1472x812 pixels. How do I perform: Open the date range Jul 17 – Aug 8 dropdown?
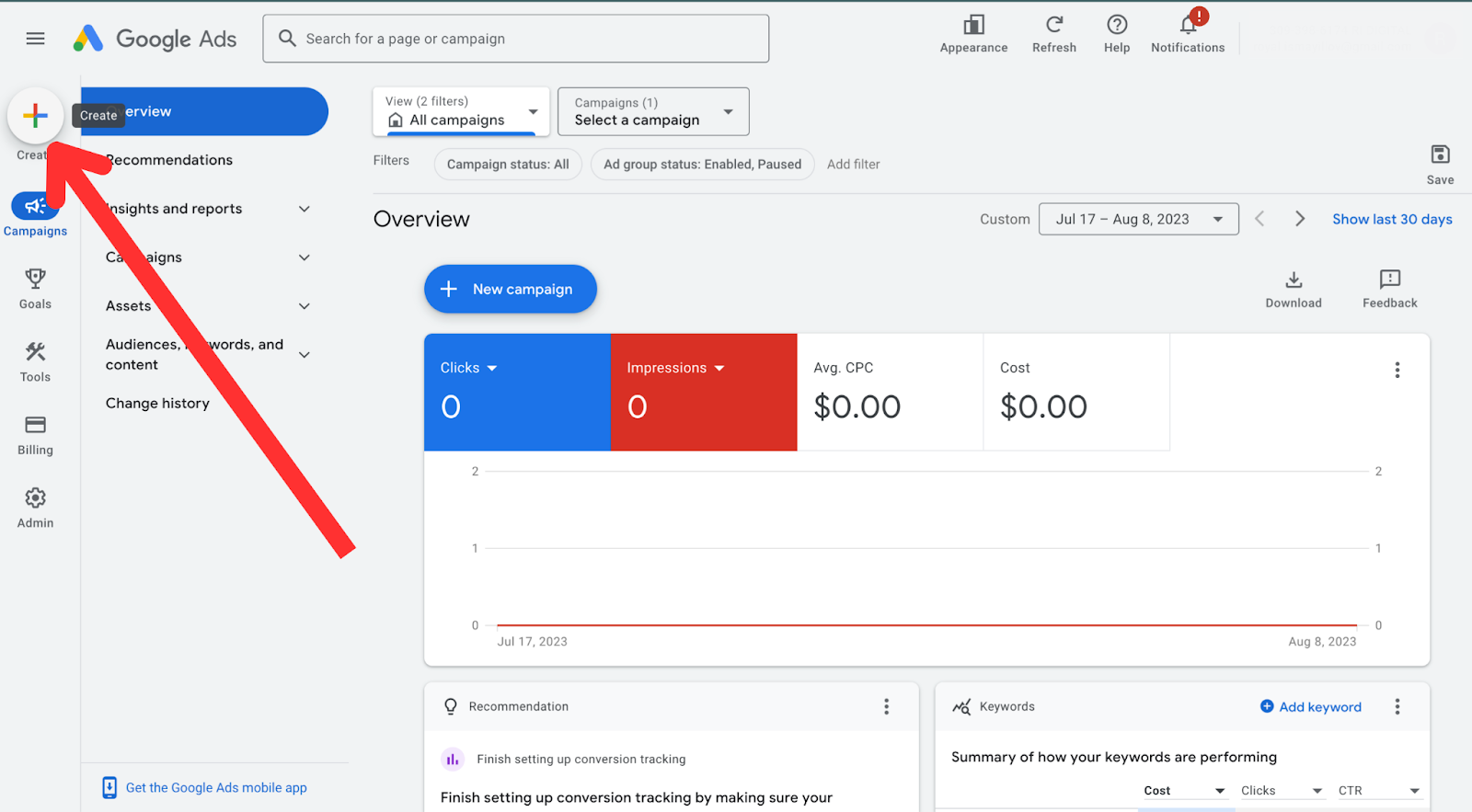tap(1139, 219)
